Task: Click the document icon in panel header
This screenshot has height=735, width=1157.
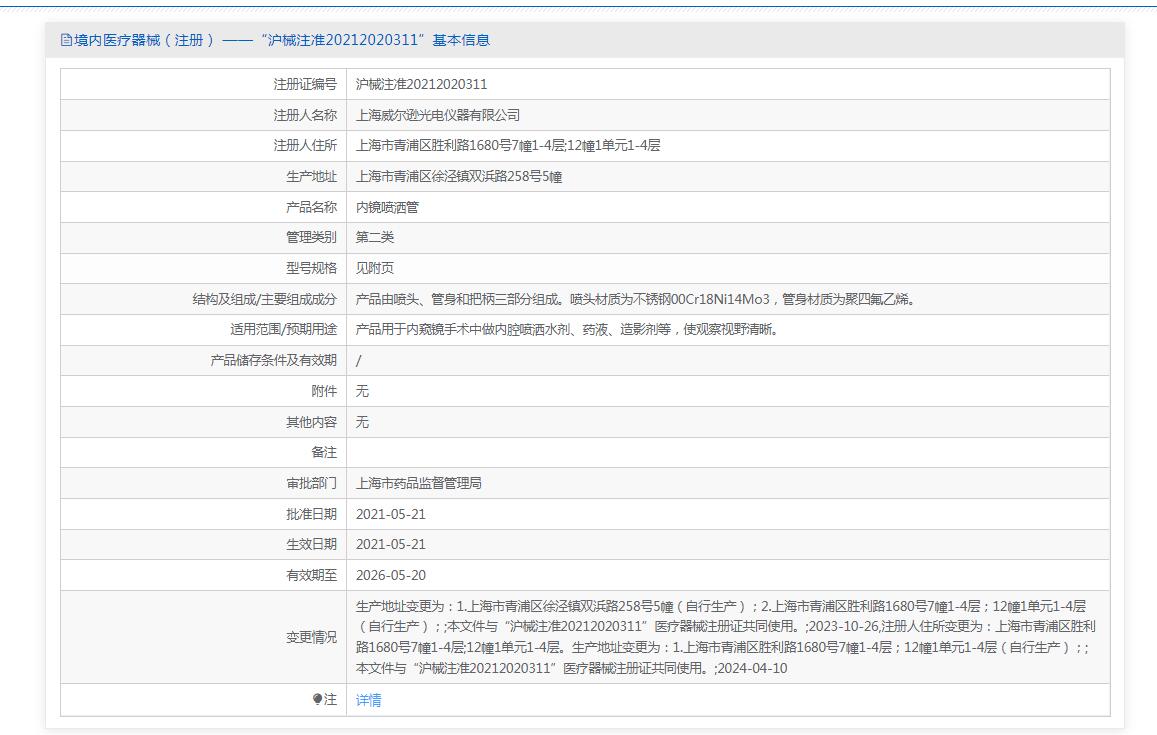Action: click(x=66, y=40)
